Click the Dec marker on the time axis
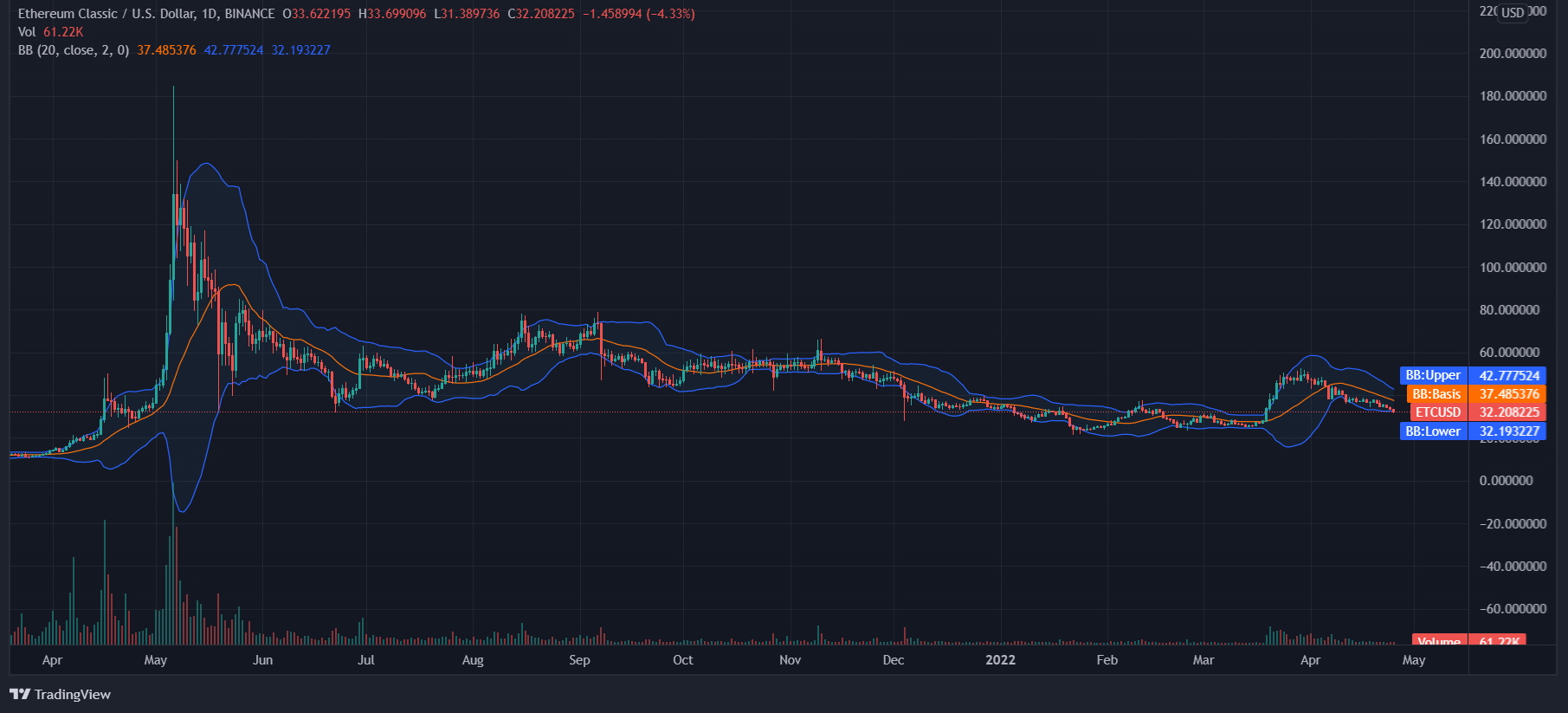1568x713 pixels. 894,660
